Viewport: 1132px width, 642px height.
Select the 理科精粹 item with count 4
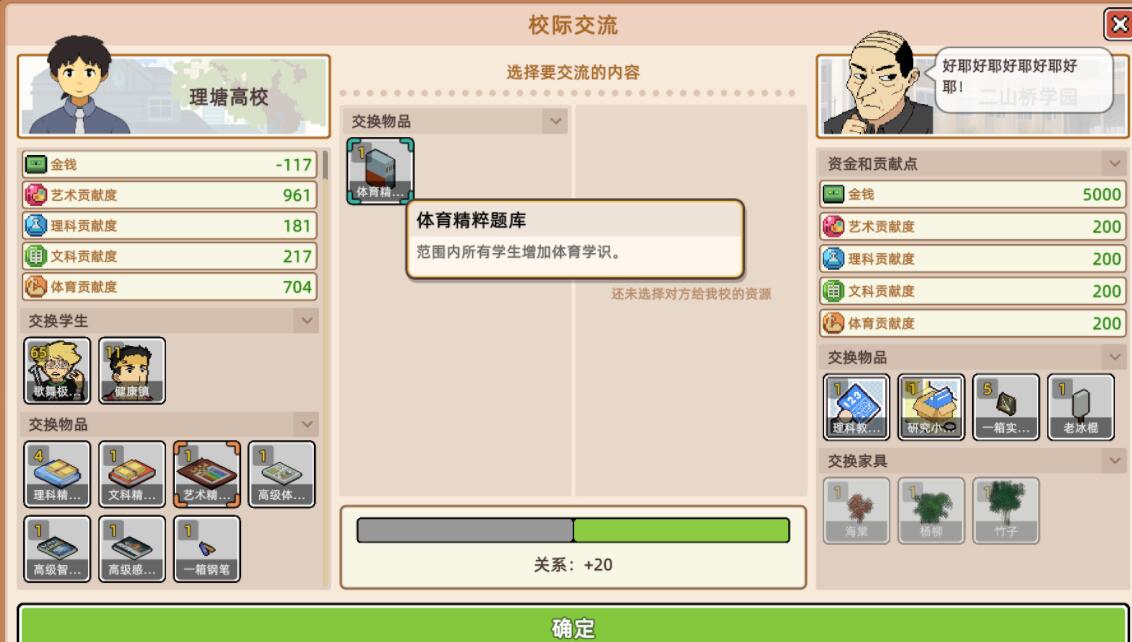tap(58, 474)
